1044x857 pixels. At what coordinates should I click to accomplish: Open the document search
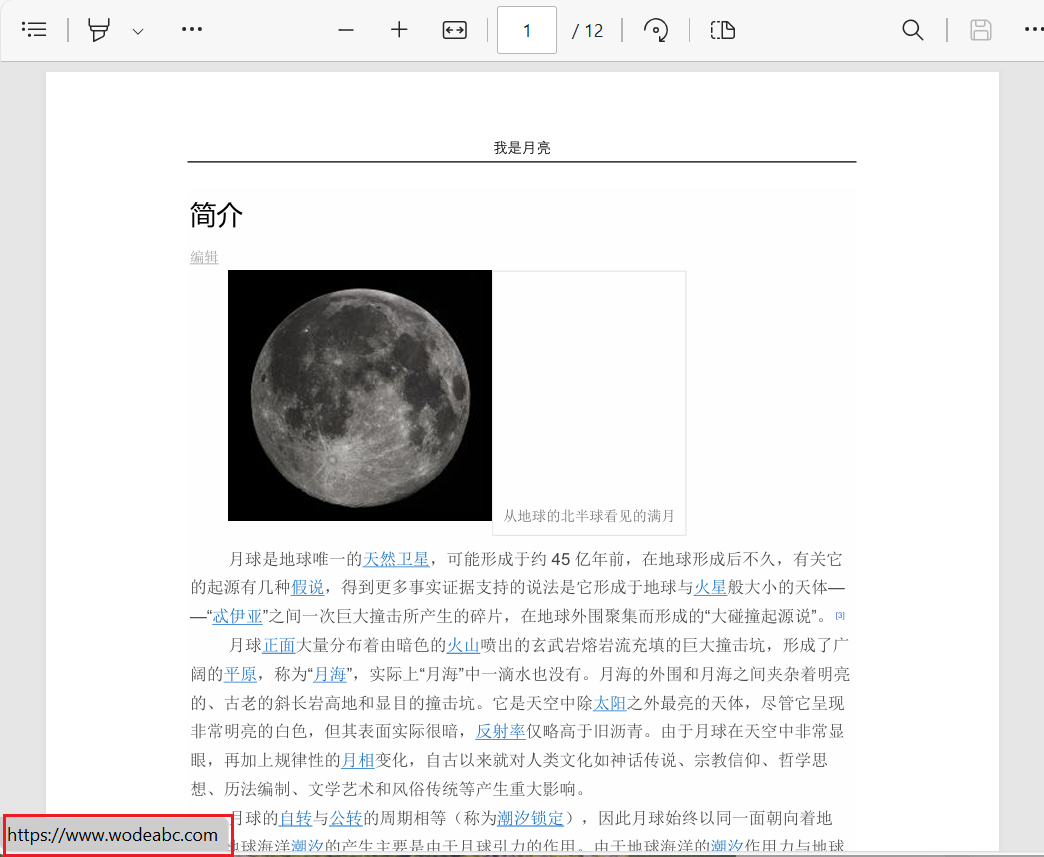pos(912,30)
